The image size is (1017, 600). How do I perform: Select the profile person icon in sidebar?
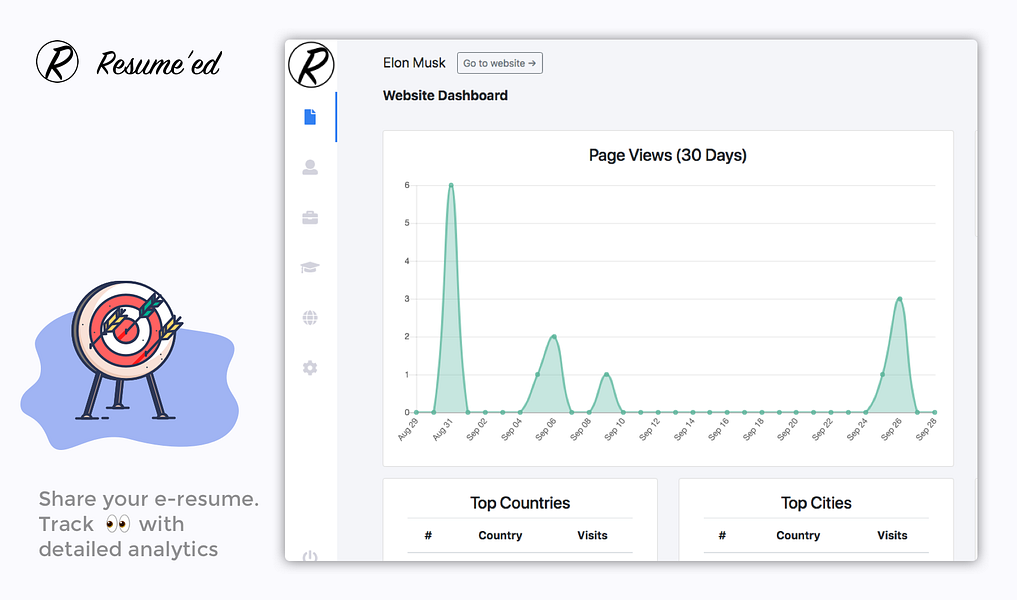click(x=310, y=167)
